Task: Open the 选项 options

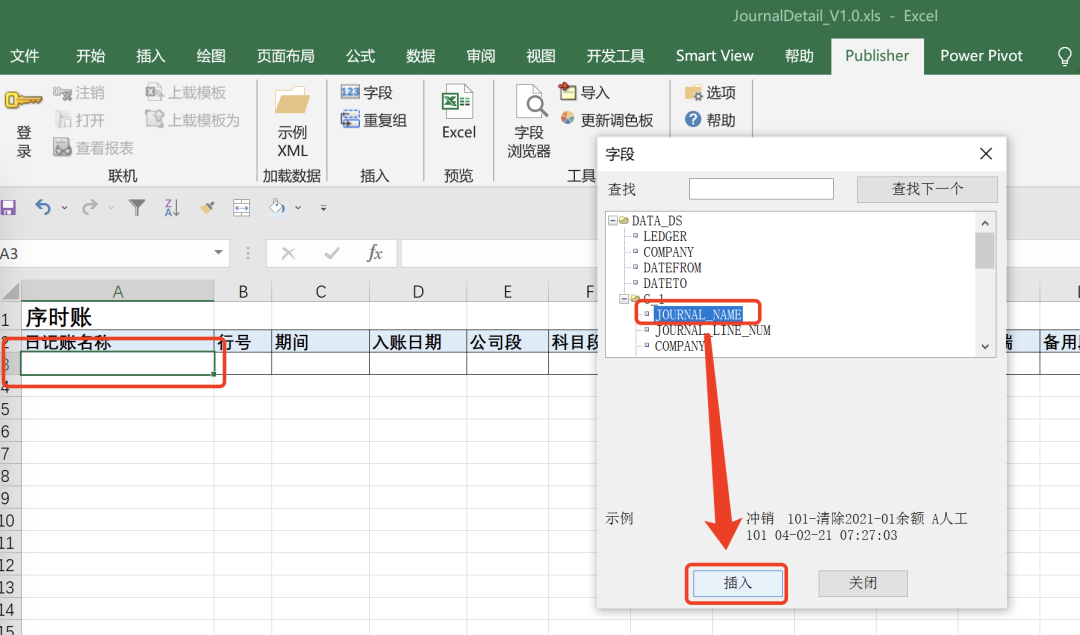Action: pyautogui.click(x=710, y=92)
